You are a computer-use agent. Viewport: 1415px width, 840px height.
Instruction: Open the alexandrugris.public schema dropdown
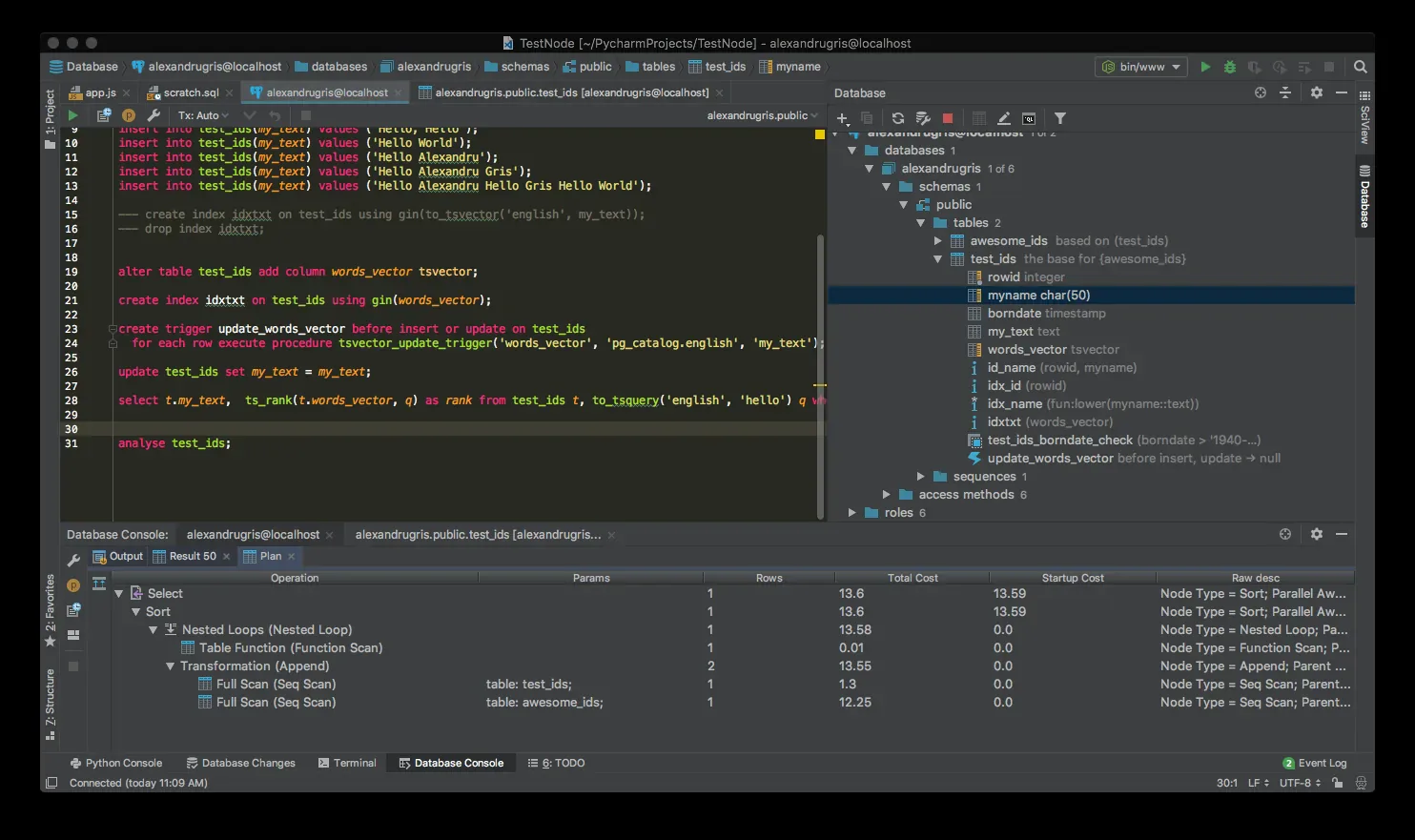pyautogui.click(x=763, y=115)
